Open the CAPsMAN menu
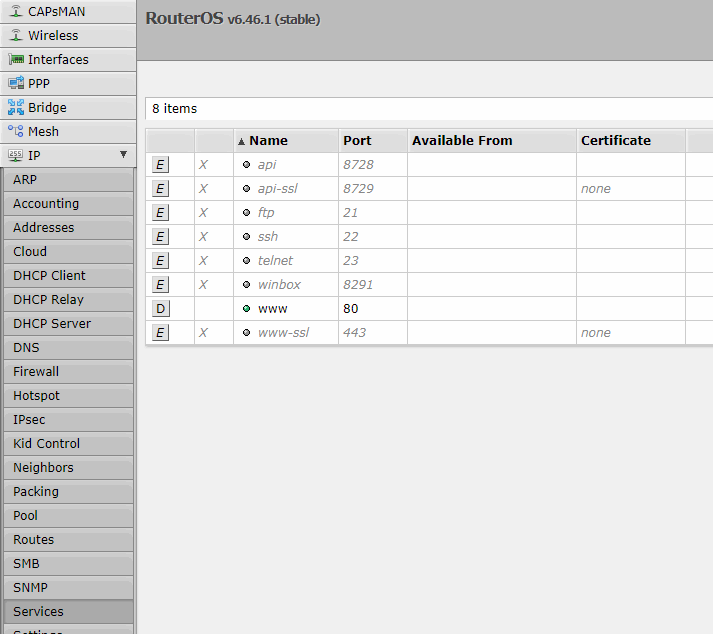Screen dimensions: 713x634 tap(68, 11)
